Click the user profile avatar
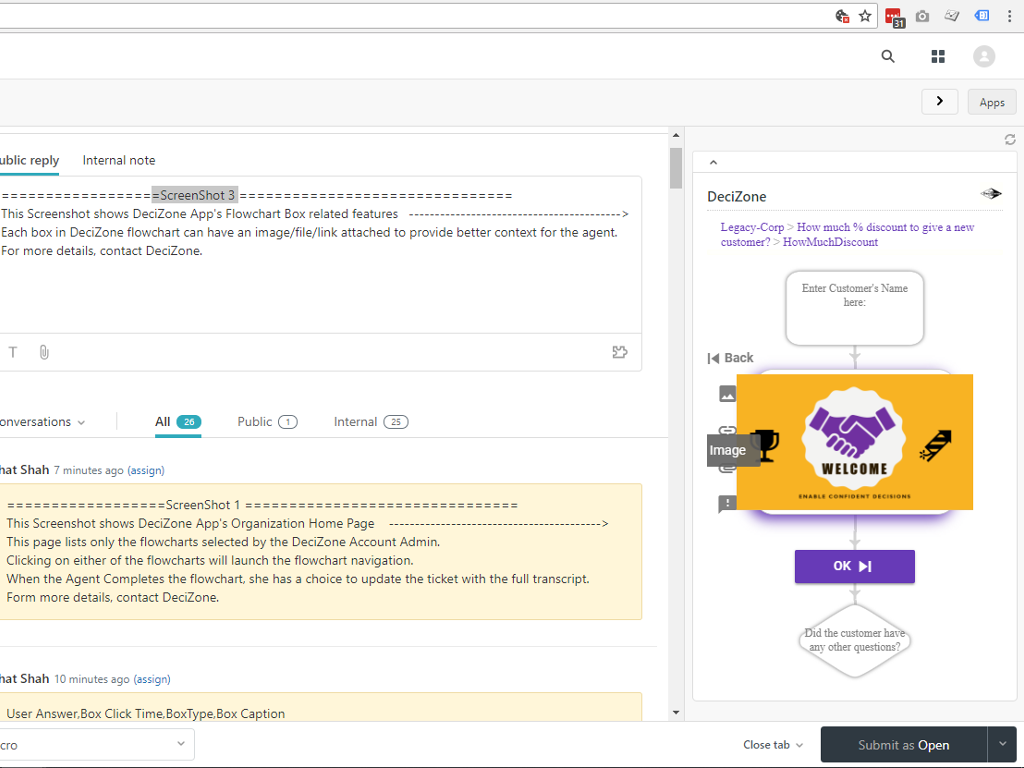This screenshot has width=1024, height=768. pyautogui.click(x=984, y=57)
